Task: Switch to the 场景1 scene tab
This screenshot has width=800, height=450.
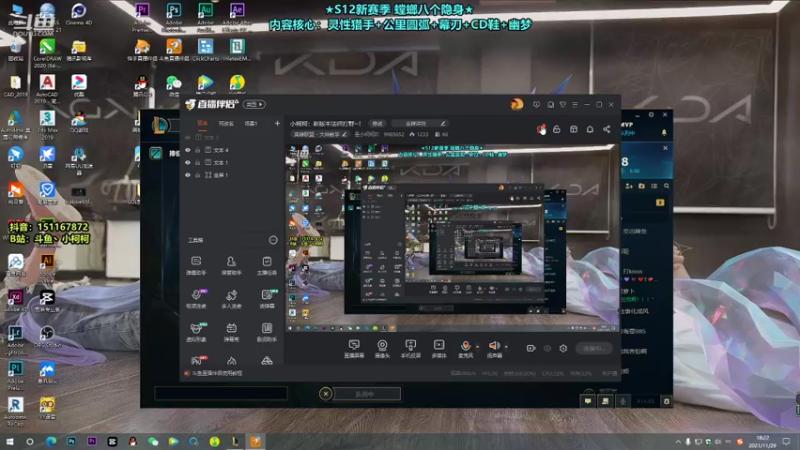Action: tap(251, 123)
